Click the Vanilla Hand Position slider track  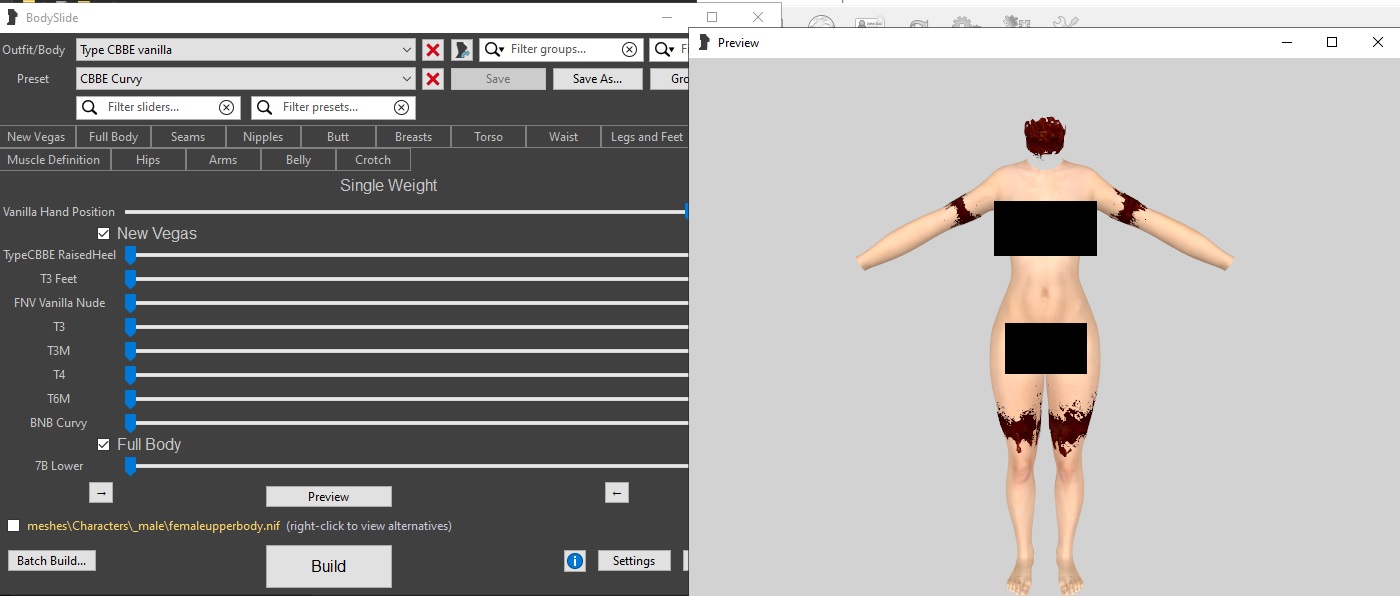[x=405, y=212]
